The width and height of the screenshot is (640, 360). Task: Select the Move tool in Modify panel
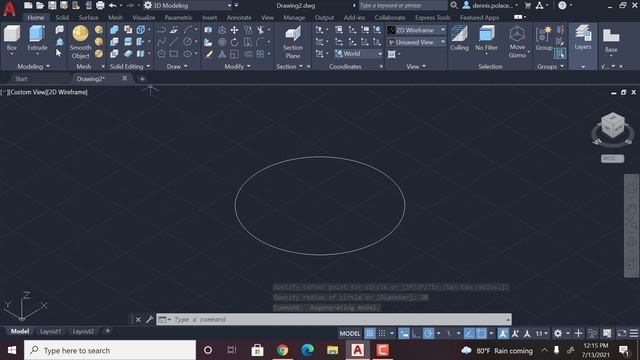[234, 30]
